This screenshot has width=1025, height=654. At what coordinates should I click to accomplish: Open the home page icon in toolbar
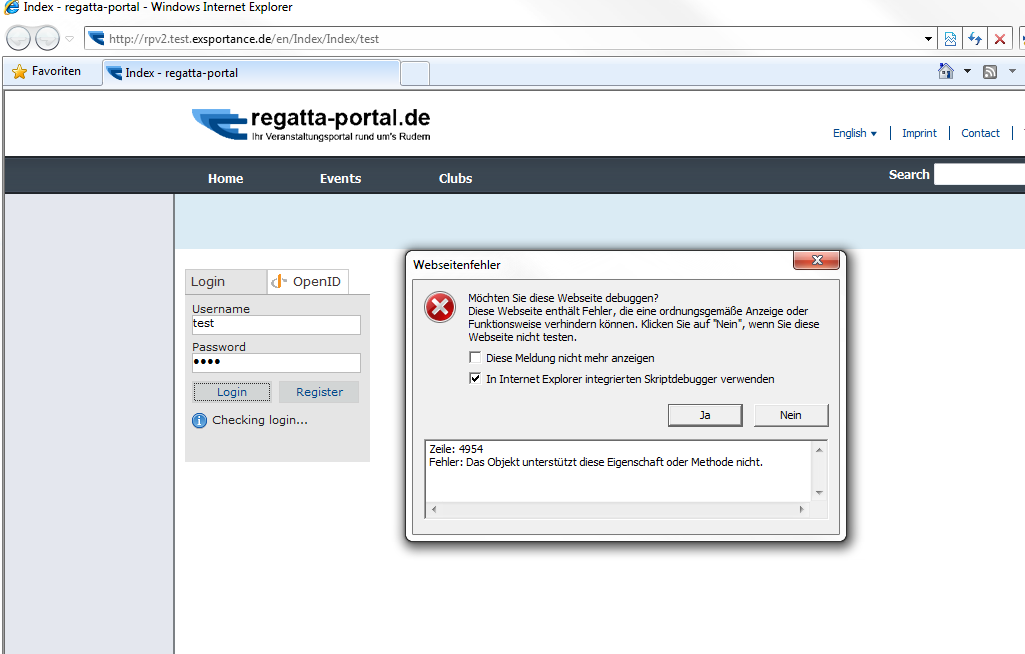pos(945,72)
